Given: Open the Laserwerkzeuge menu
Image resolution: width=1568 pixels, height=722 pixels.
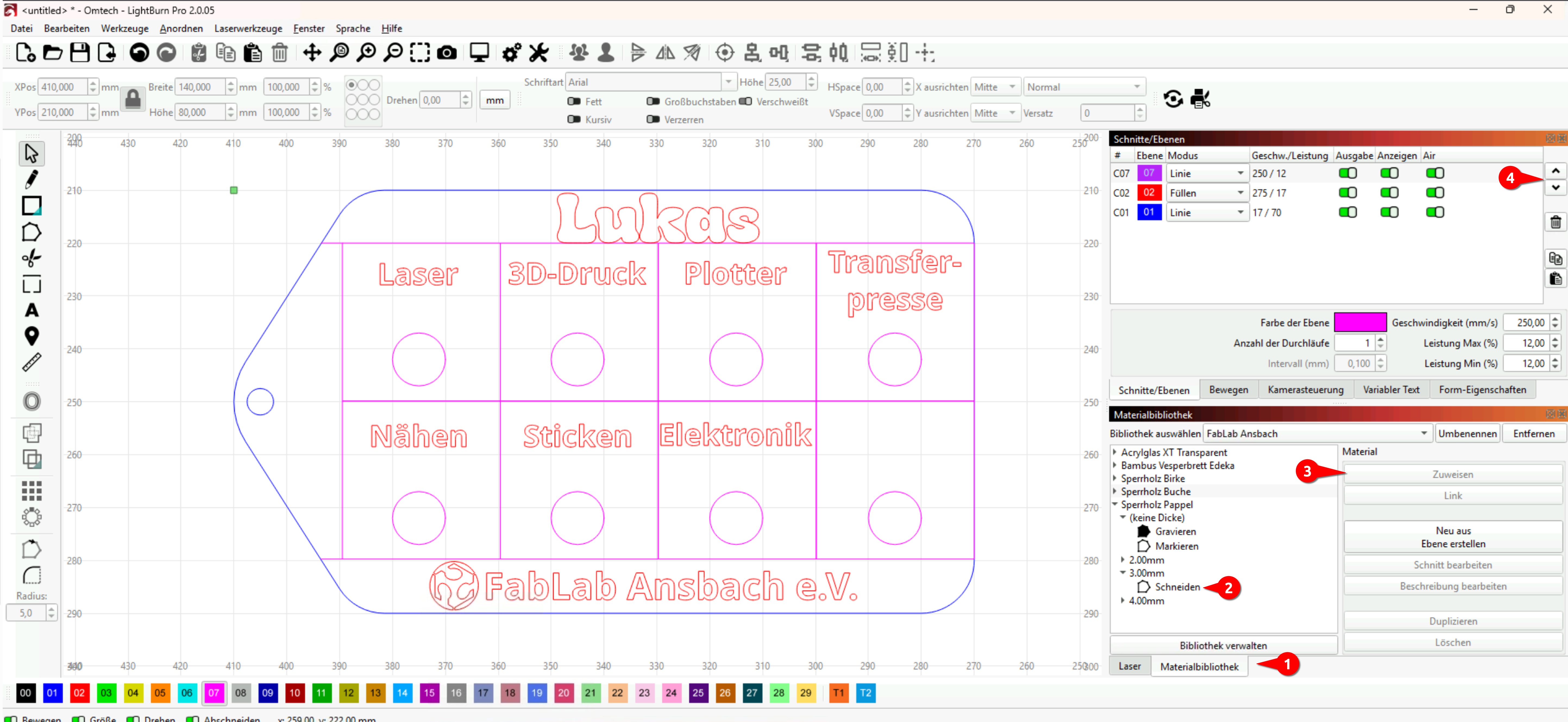Looking at the screenshot, I should (x=248, y=29).
